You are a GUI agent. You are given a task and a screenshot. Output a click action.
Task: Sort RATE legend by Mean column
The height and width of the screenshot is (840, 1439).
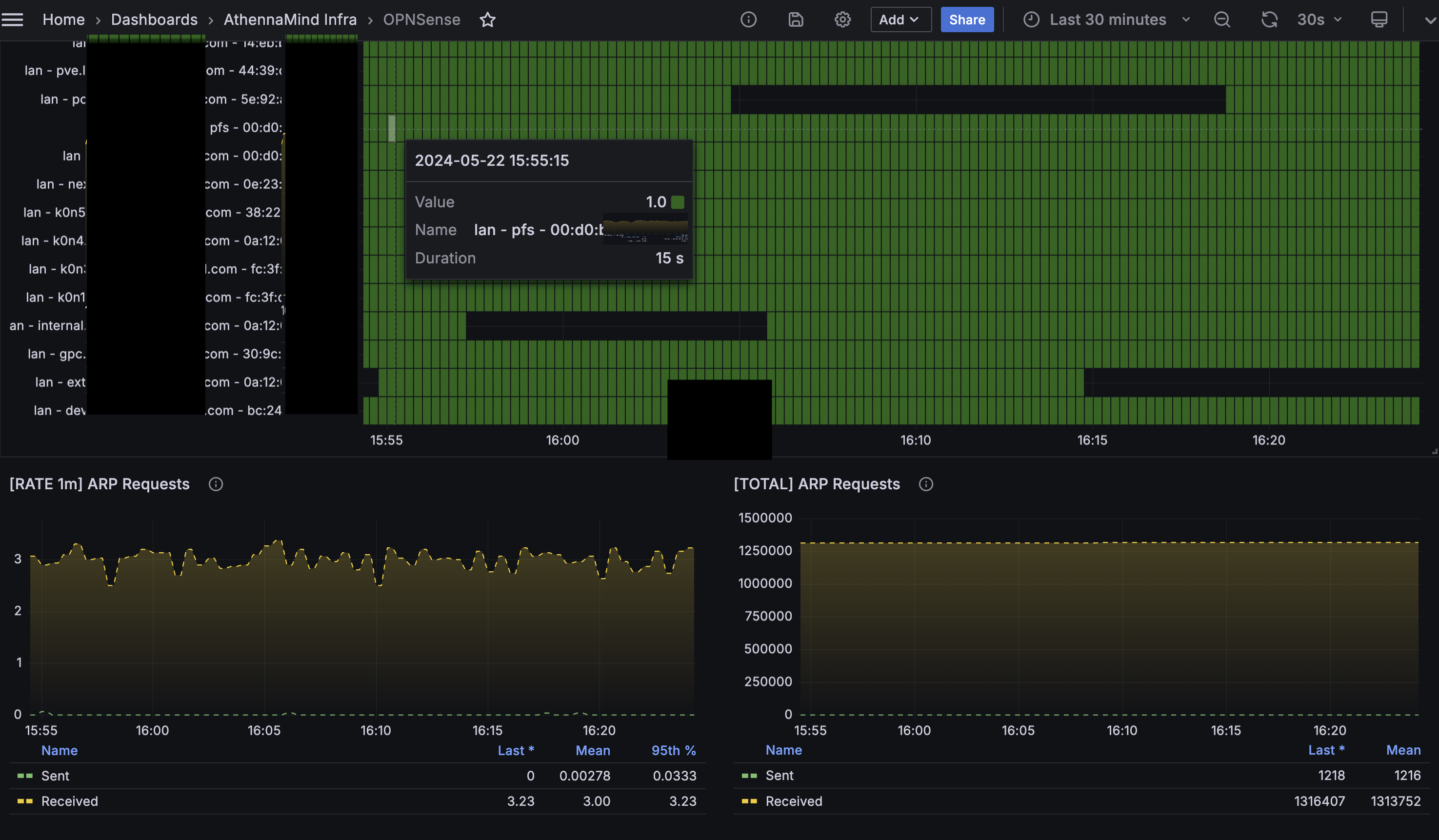[x=592, y=750]
